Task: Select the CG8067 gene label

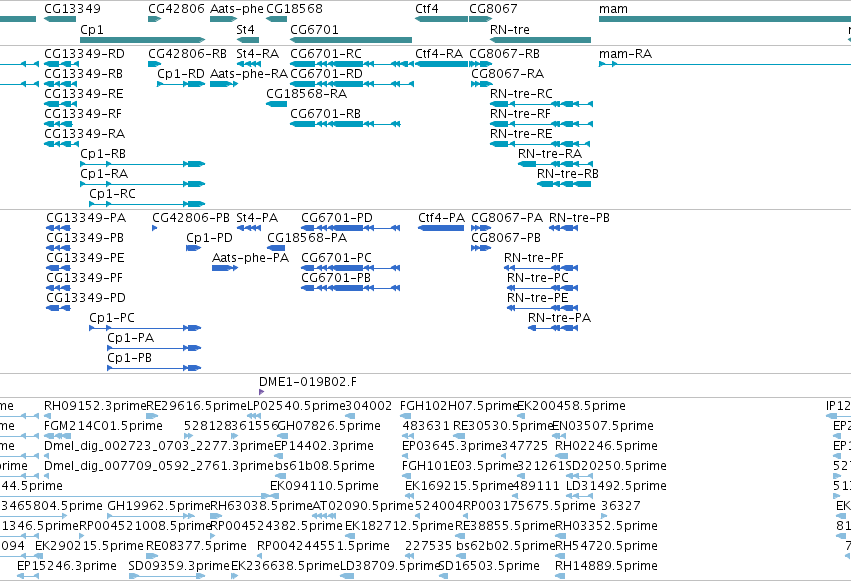Action: (x=493, y=9)
